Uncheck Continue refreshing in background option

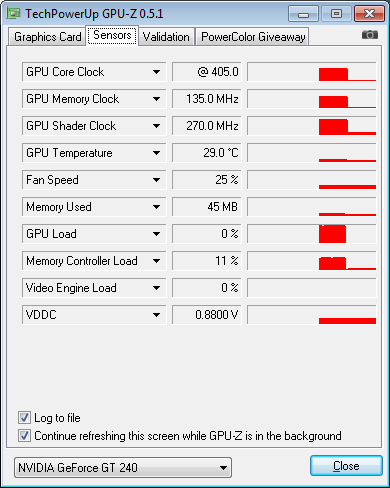pyautogui.click(x=24, y=435)
